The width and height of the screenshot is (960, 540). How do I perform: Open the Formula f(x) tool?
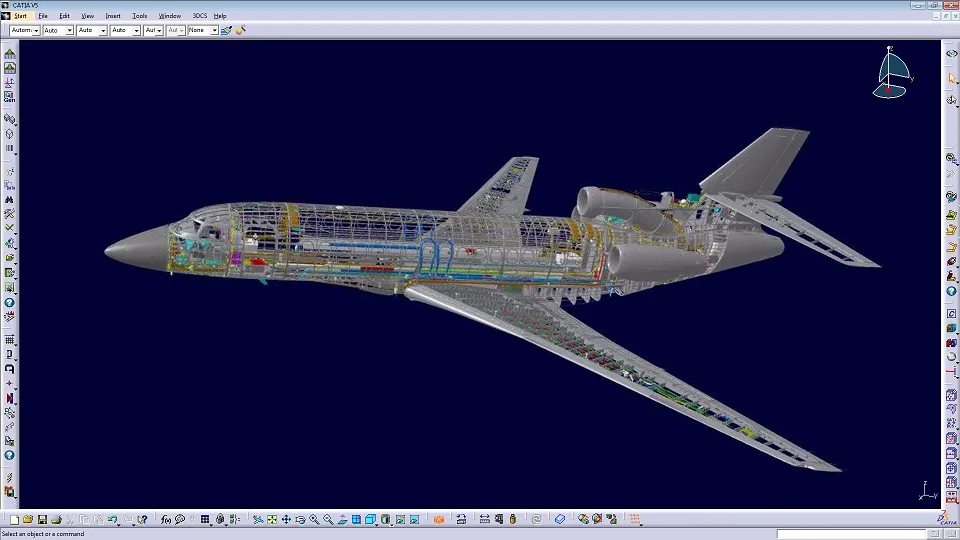pyautogui.click(x=166, y=520)
